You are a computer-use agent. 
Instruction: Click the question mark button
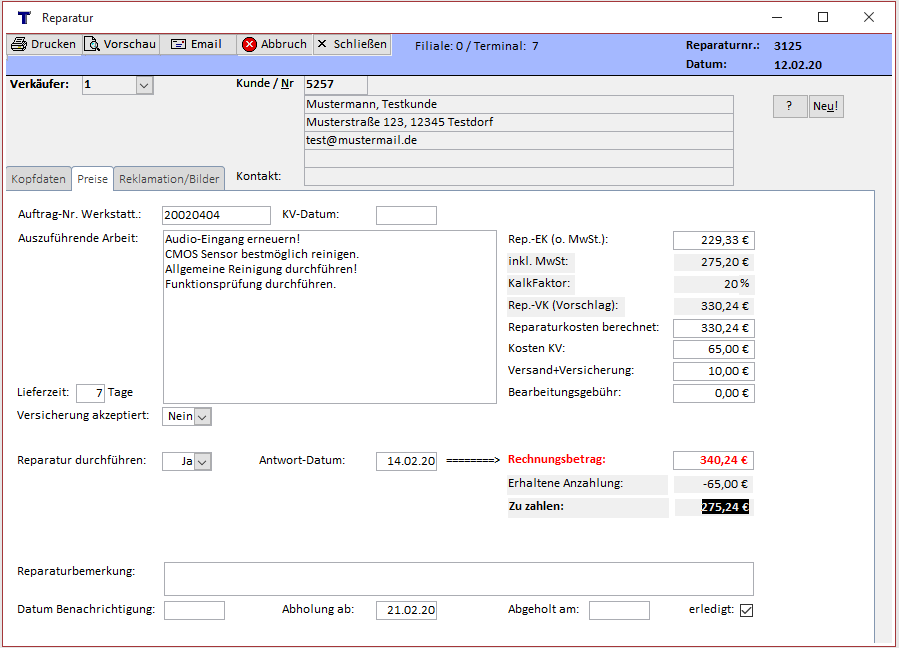pyautogui.click(x=789, y=106)
